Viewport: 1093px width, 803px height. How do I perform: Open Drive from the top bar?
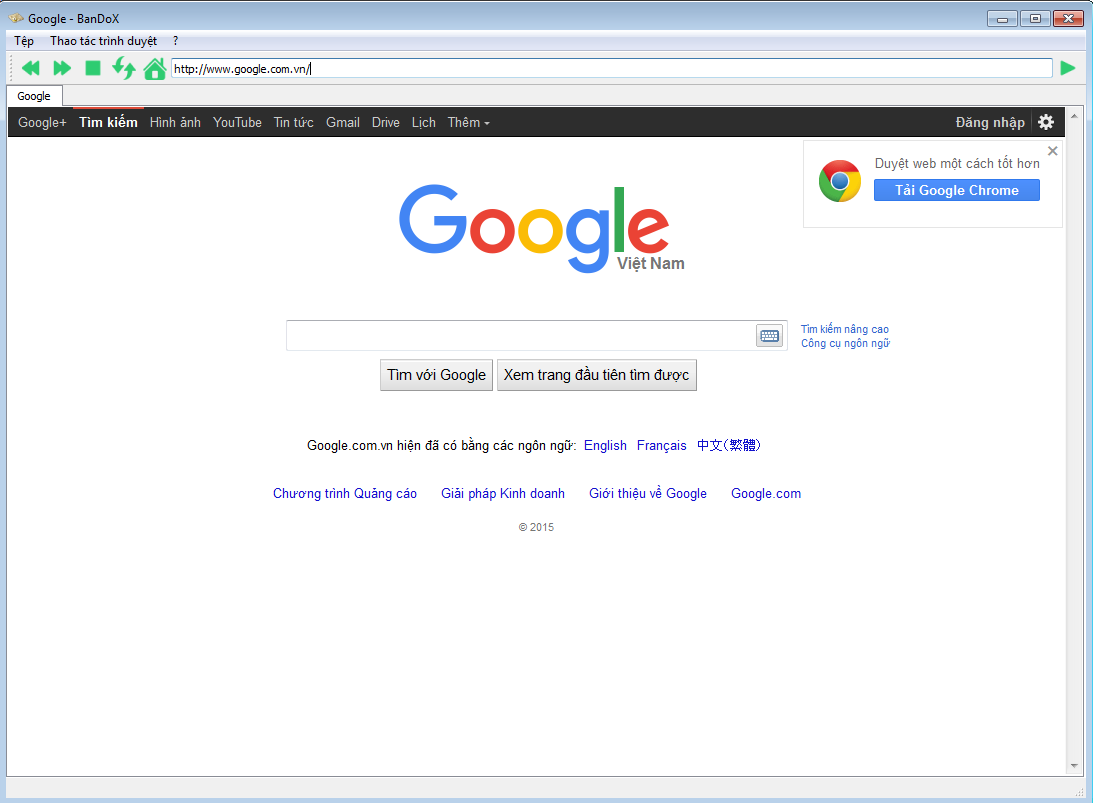pos(385,123)
